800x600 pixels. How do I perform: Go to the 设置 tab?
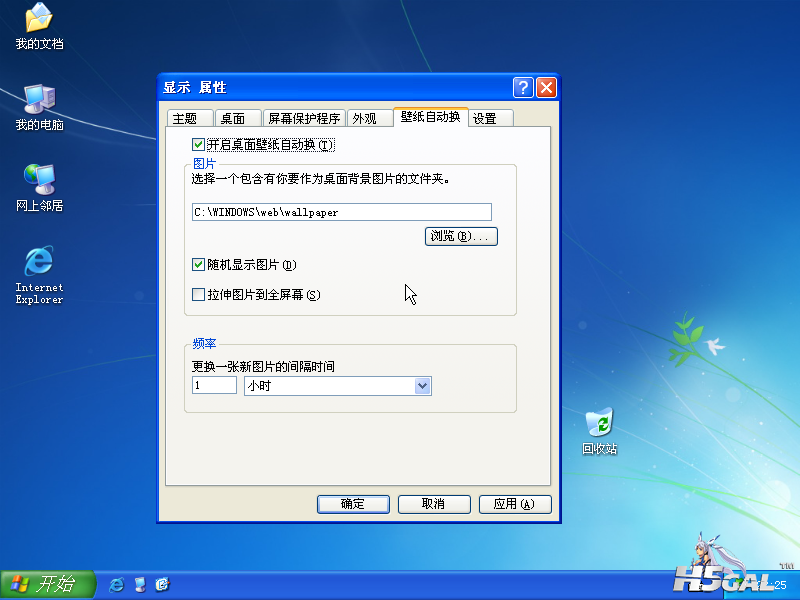tap(491, 118)
